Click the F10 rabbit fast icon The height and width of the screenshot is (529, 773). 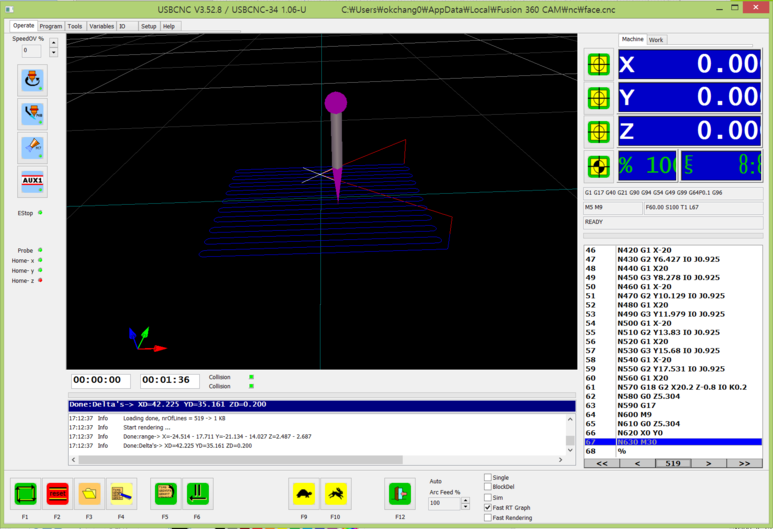click(x=336, y=494)
